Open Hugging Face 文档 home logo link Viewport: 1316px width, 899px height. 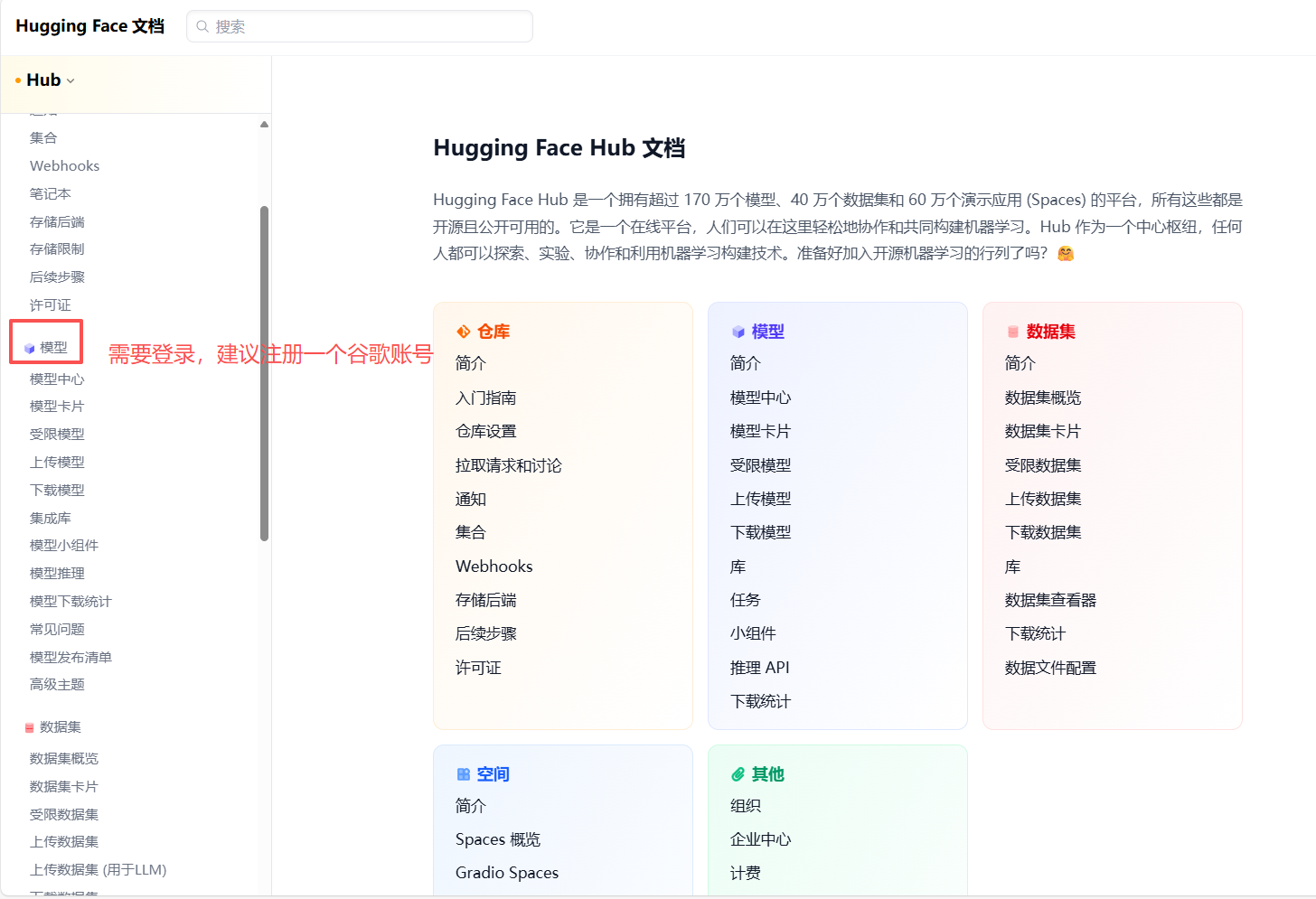click(90, 26)
